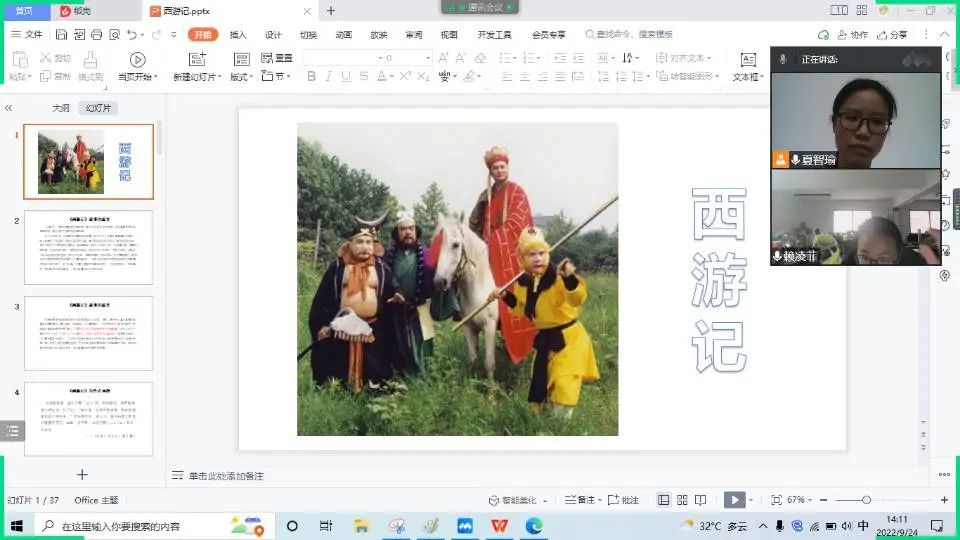The width and height of the screenshot is (960, 540).
Task: Toggle Strikethrough formatting
Action: pos(364,76)
